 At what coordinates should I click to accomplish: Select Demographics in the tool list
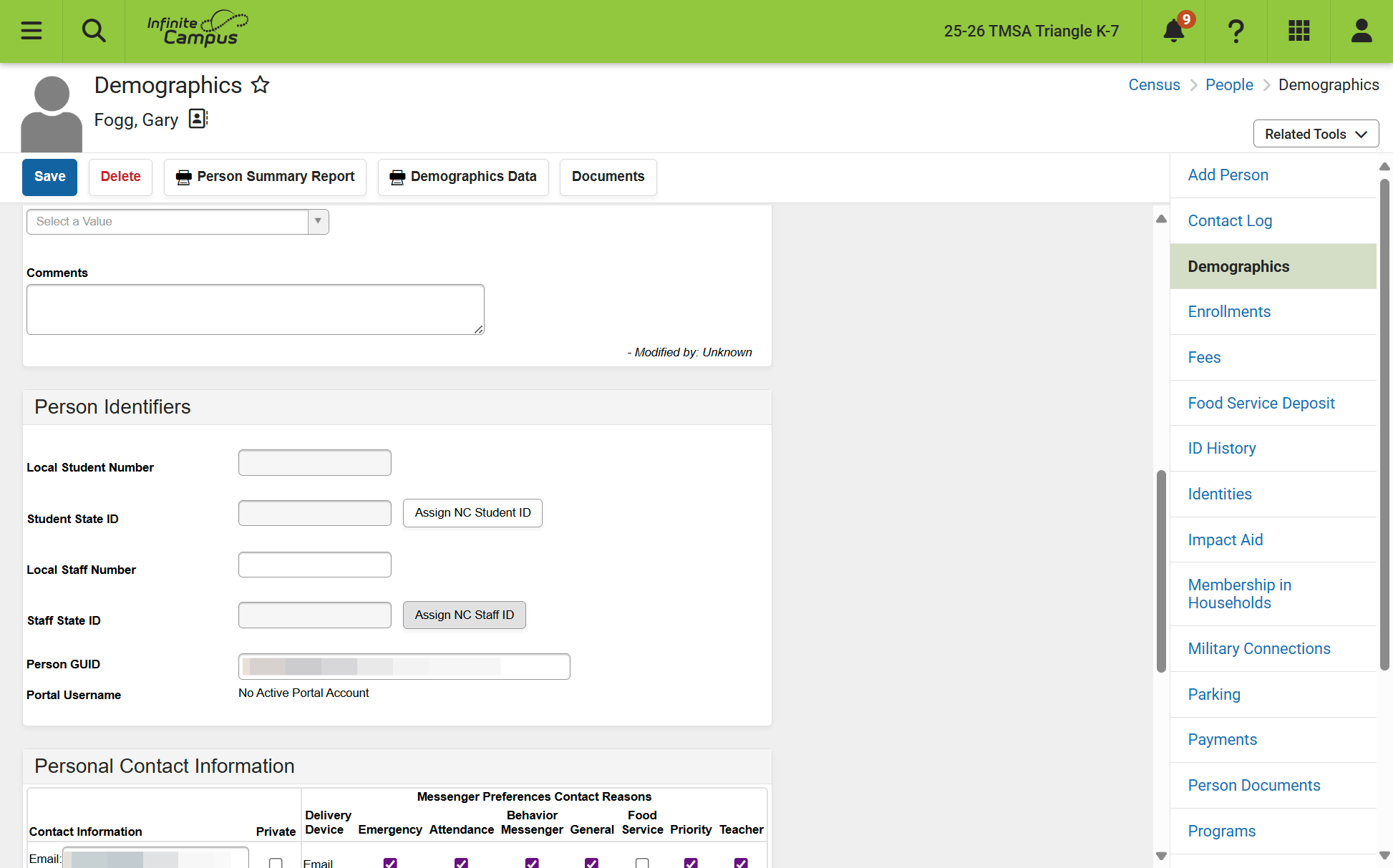pos(1273,266)
